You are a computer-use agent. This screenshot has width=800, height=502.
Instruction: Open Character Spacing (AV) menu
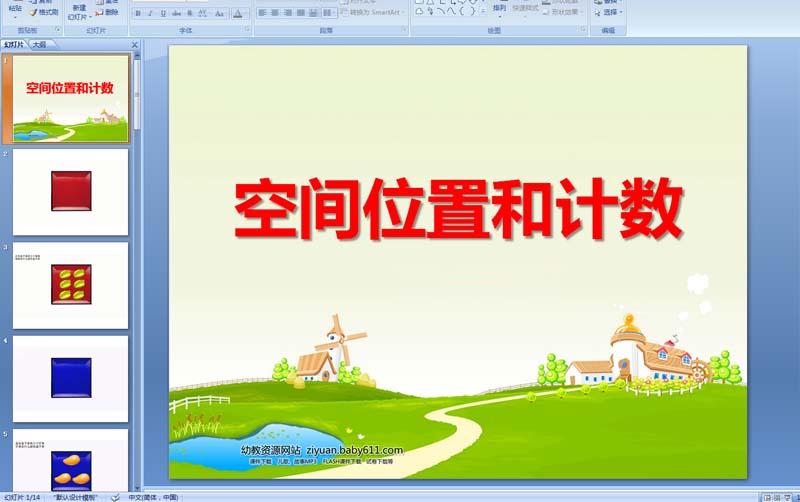pyautogui.click(x=203, y=14)
